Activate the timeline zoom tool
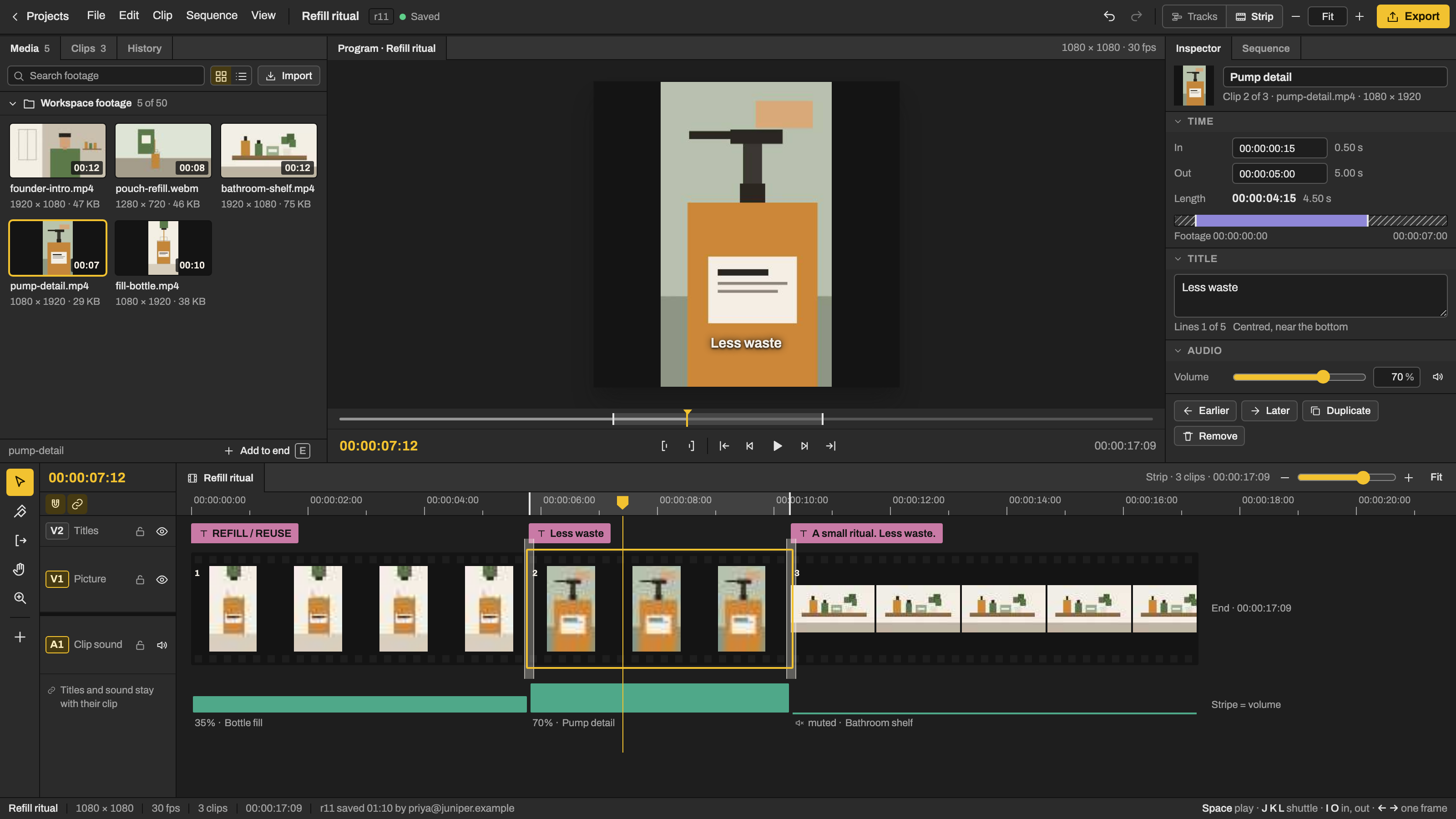 [20, 598]
